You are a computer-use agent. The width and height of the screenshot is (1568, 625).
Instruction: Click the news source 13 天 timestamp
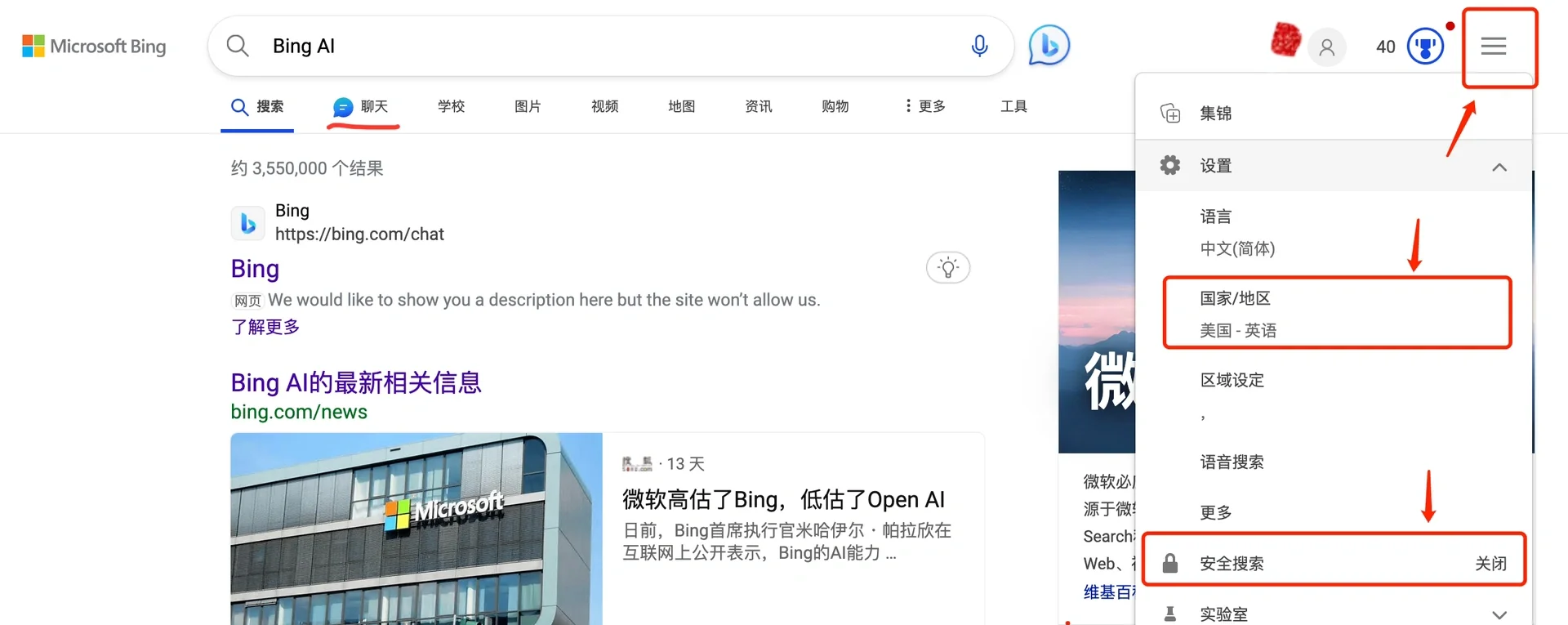(685, 464)
